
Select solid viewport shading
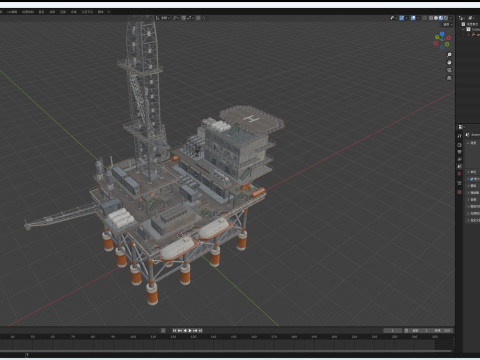coord(436,18)
